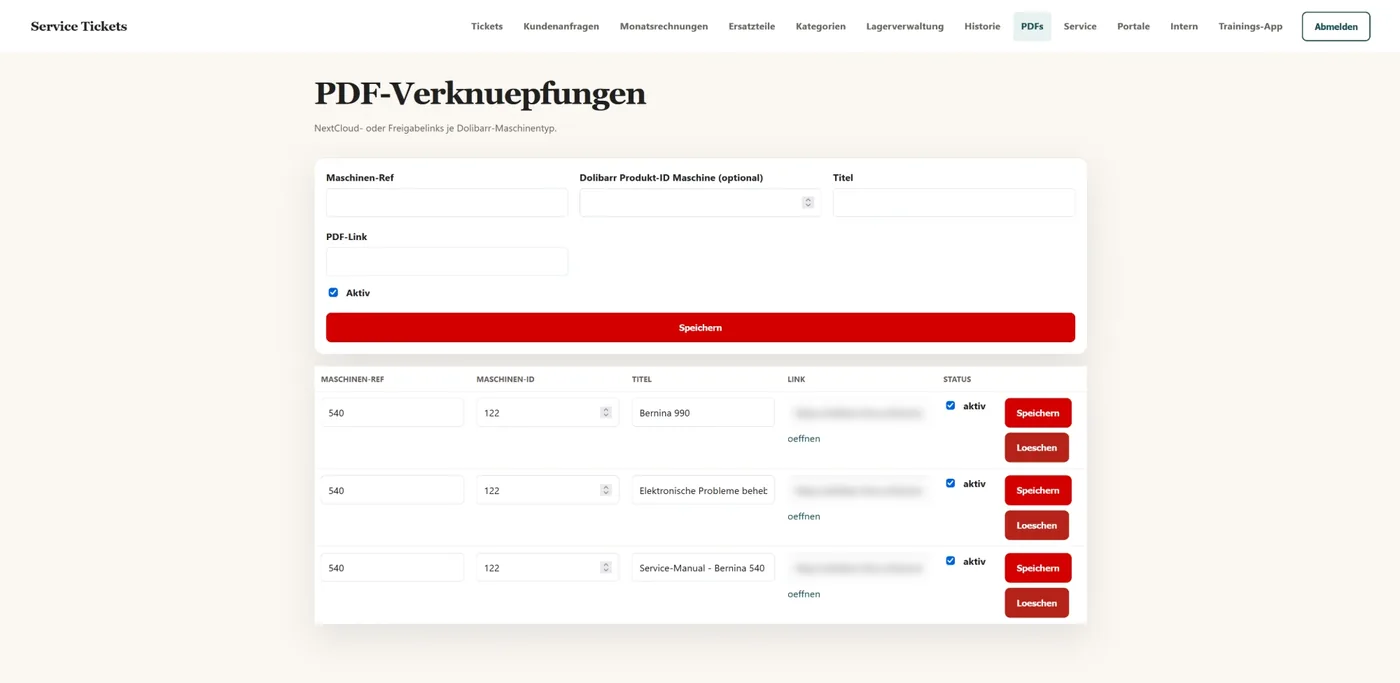Edit Maschinen-Ref of Elektronische Probleme row
This screenshot has width=1400, height=683.
(392, 490)
